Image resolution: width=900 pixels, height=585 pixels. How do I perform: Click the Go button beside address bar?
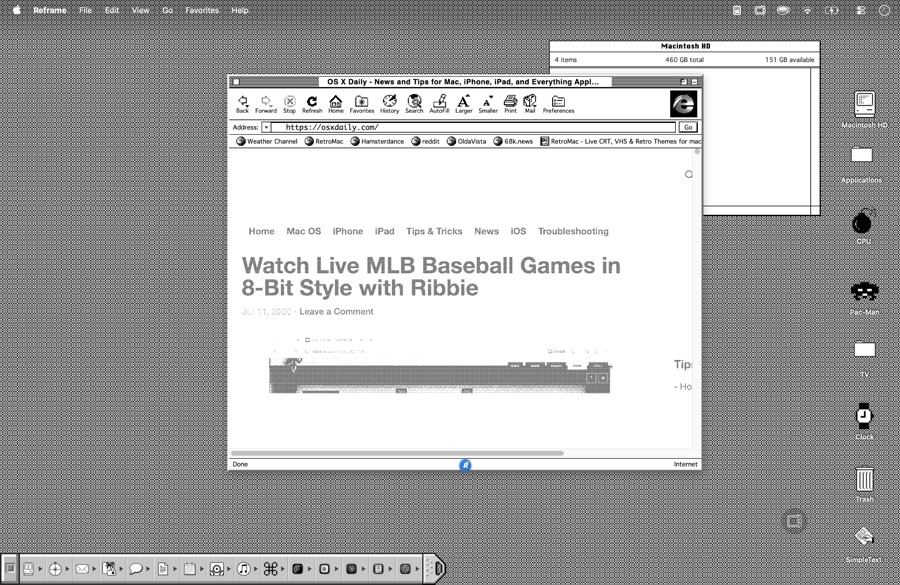tap(688, 127)
